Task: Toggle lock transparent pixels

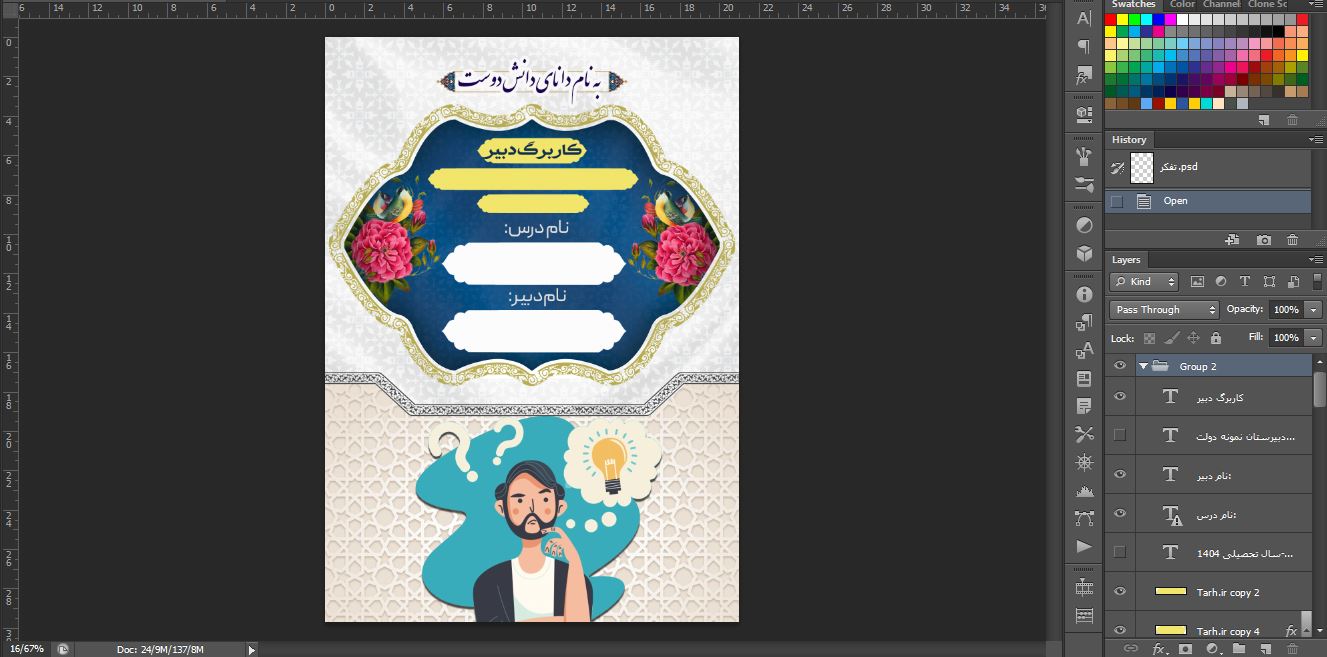Action: [1149, 338]
